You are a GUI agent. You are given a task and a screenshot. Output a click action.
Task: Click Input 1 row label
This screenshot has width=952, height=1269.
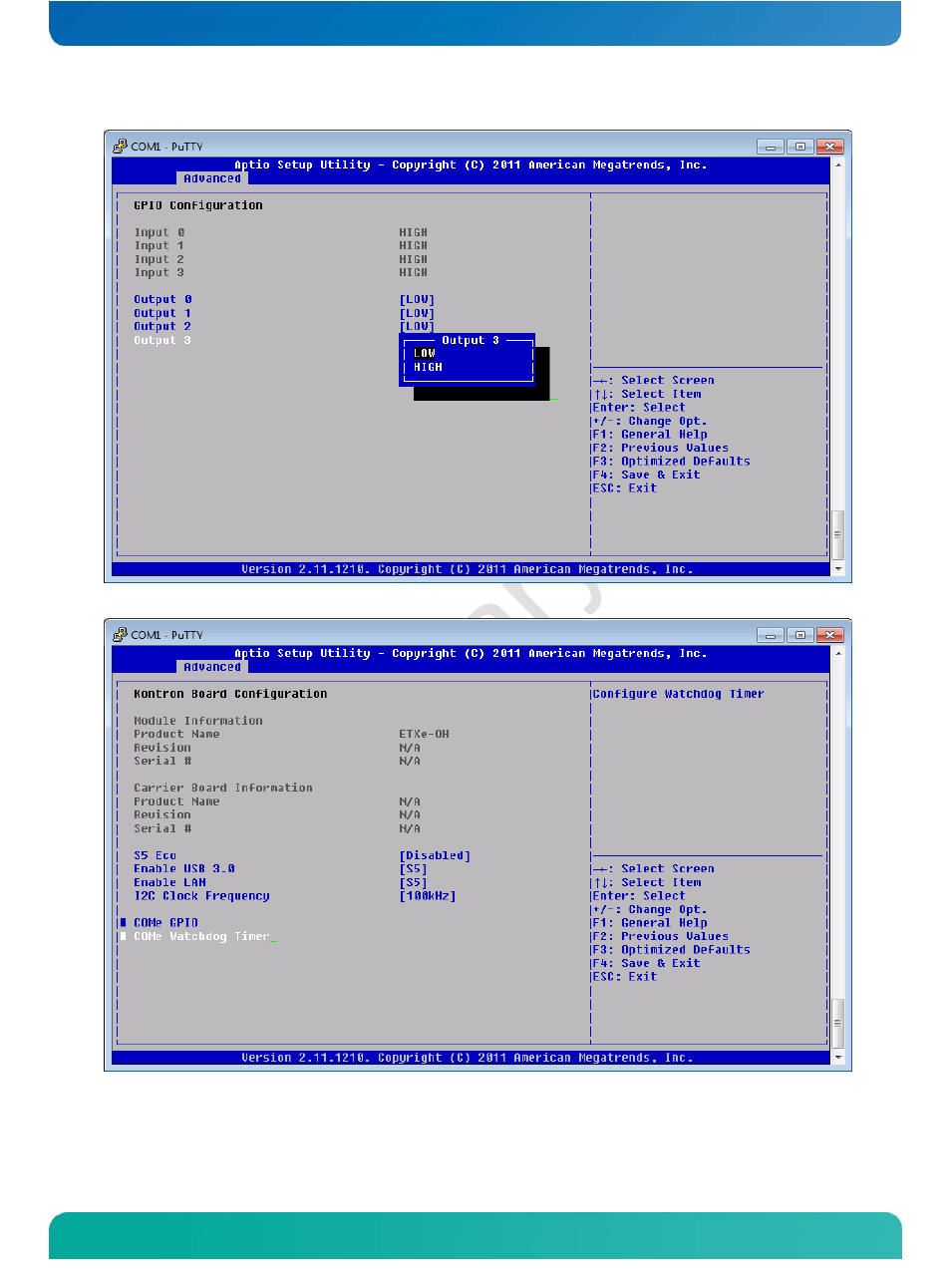tap(159, 245)
